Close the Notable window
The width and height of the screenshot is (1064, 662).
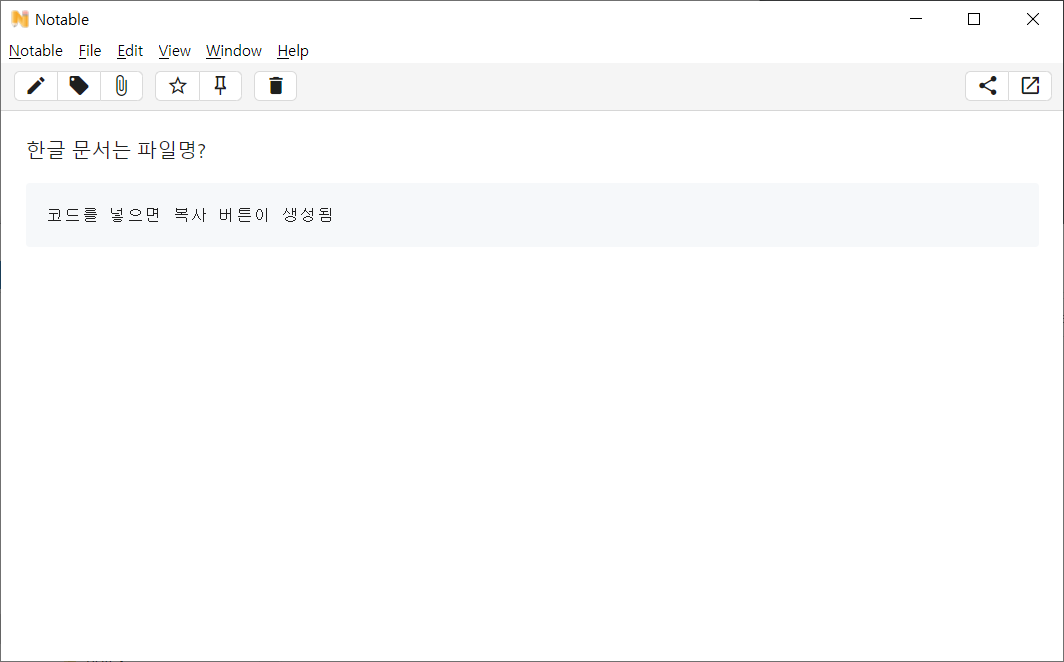tap(1033, 19)
